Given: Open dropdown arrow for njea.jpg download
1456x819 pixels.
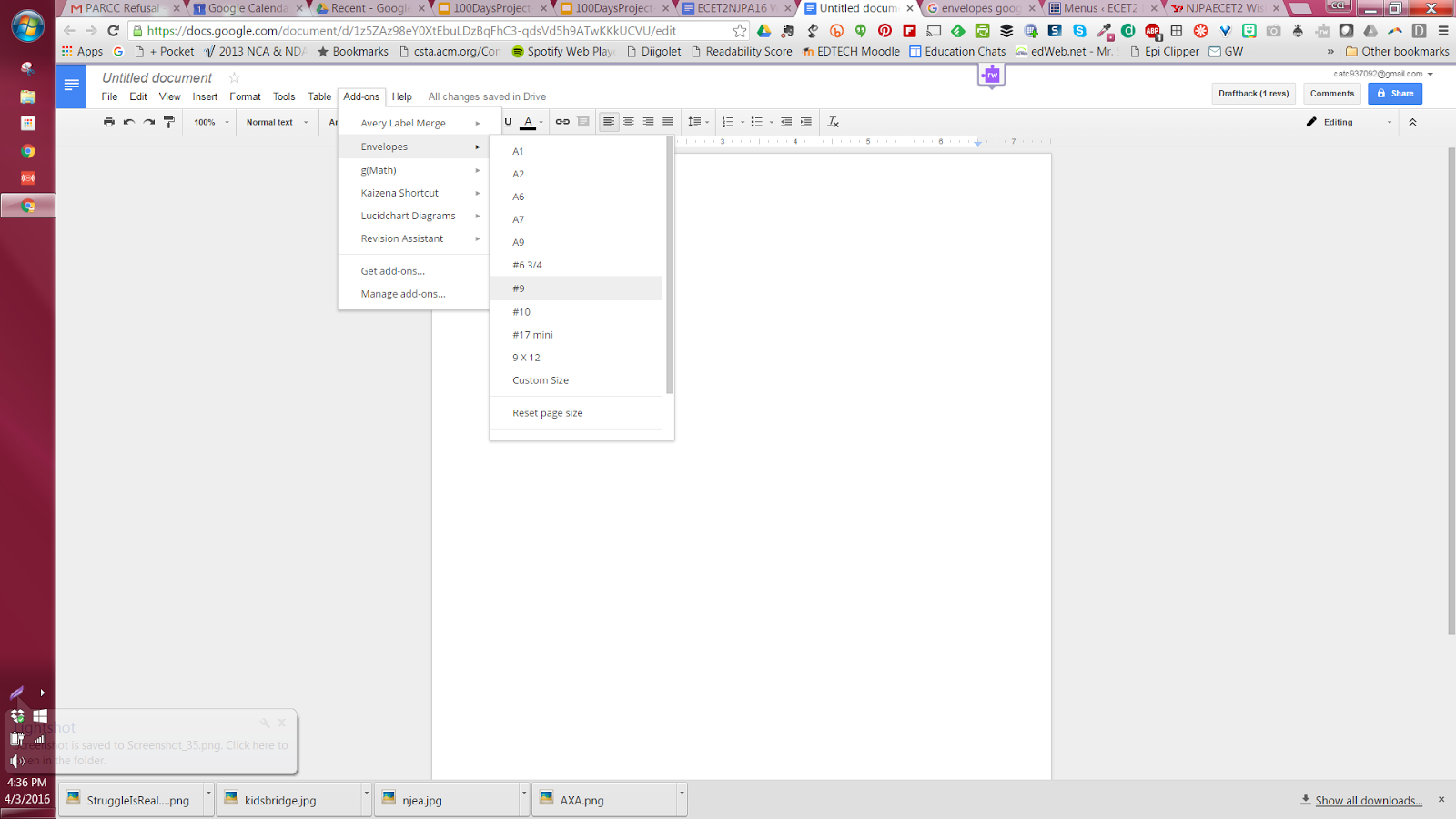Looking at the screenshot, I should 524,794.
